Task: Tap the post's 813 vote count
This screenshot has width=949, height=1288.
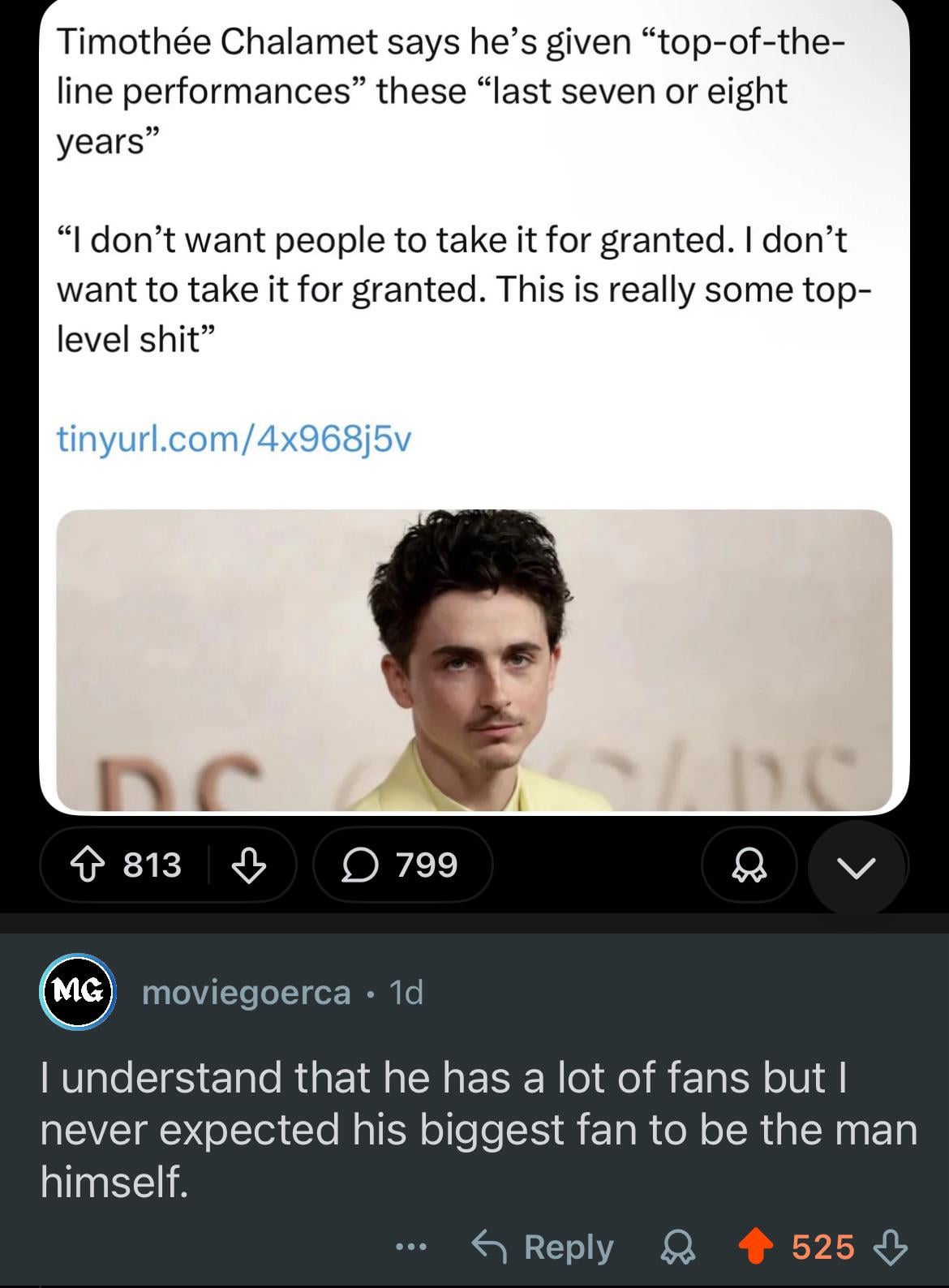Action: (152, 865)
